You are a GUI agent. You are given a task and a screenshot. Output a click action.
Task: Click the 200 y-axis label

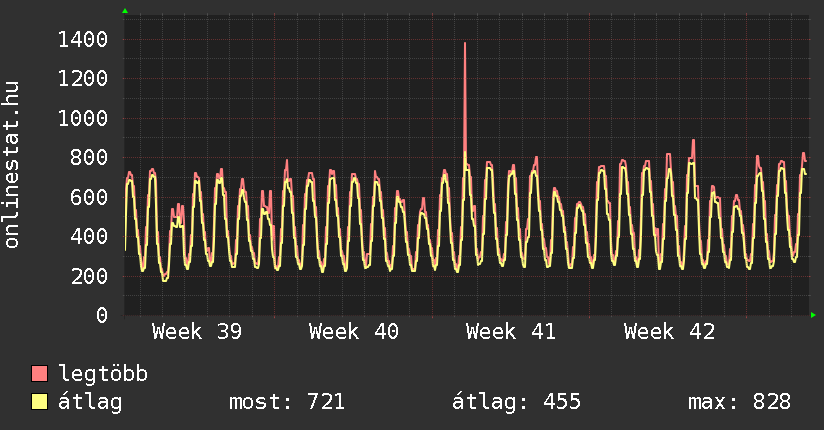(90, 276)
